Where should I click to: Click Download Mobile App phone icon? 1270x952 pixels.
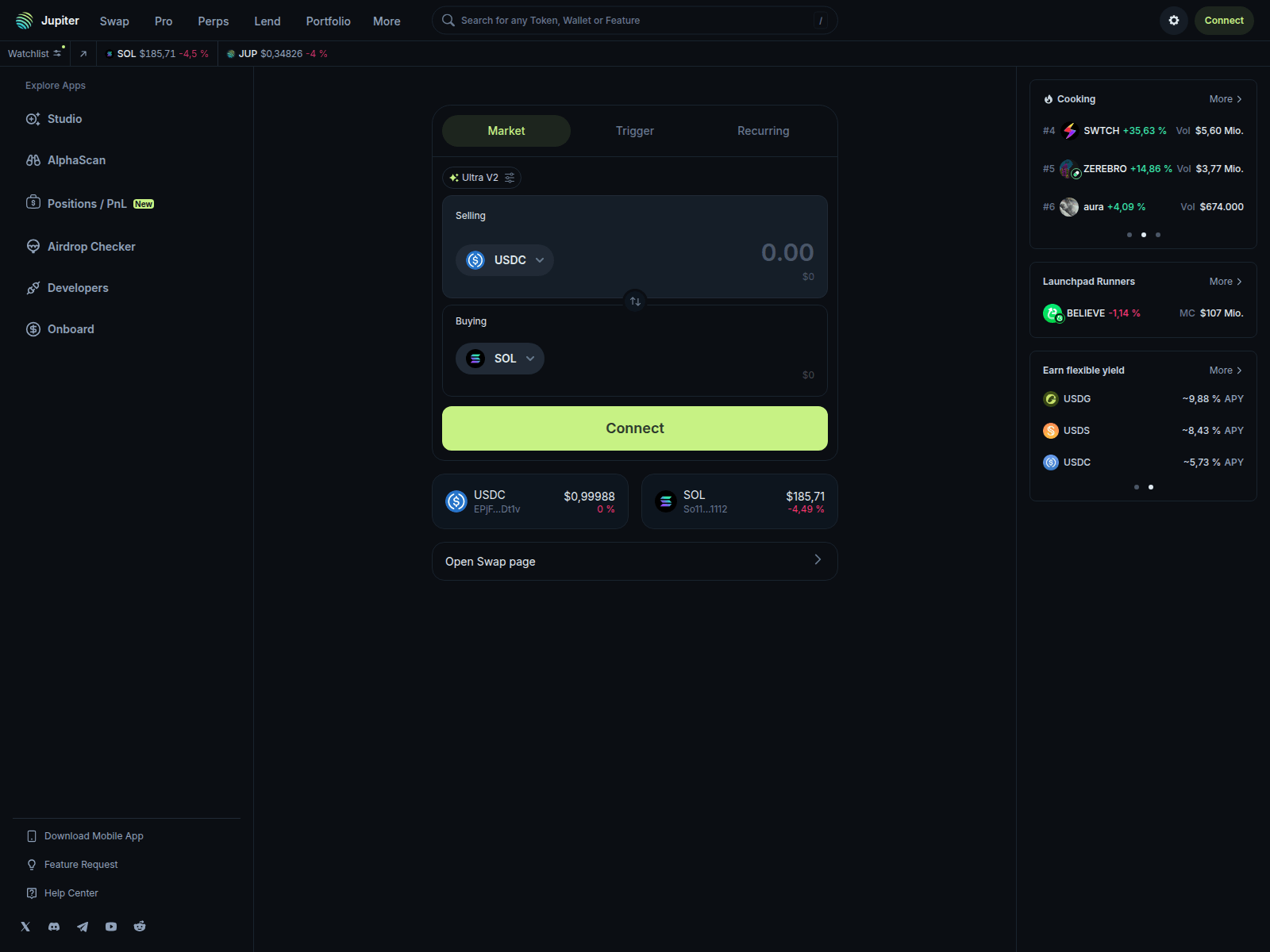32,836
